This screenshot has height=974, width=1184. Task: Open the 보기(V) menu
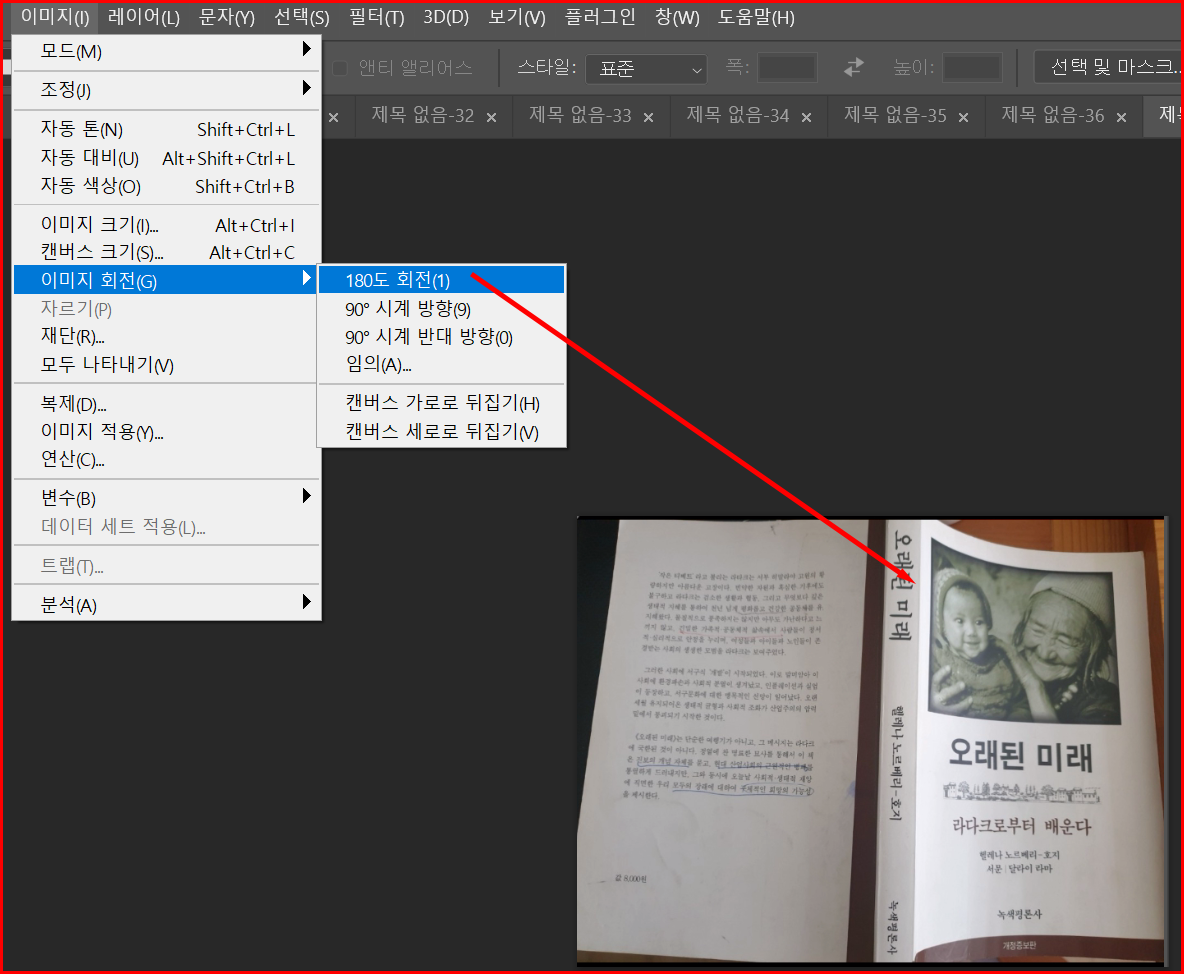[516, 17]
